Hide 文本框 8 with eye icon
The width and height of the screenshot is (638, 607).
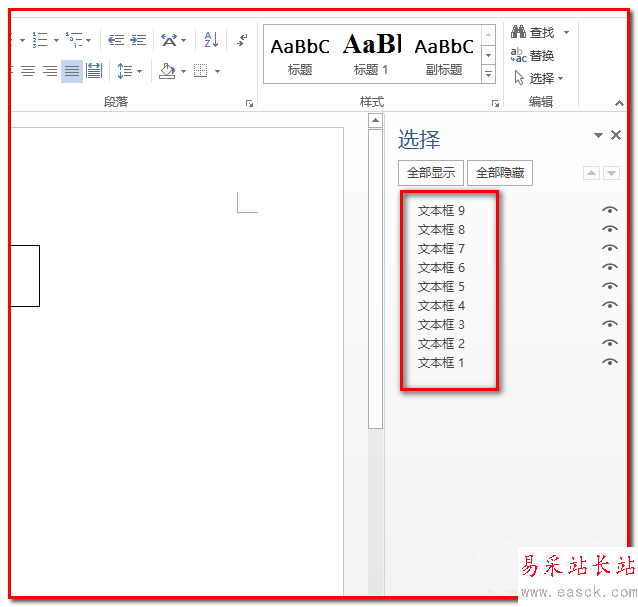[x=610, y=229]
